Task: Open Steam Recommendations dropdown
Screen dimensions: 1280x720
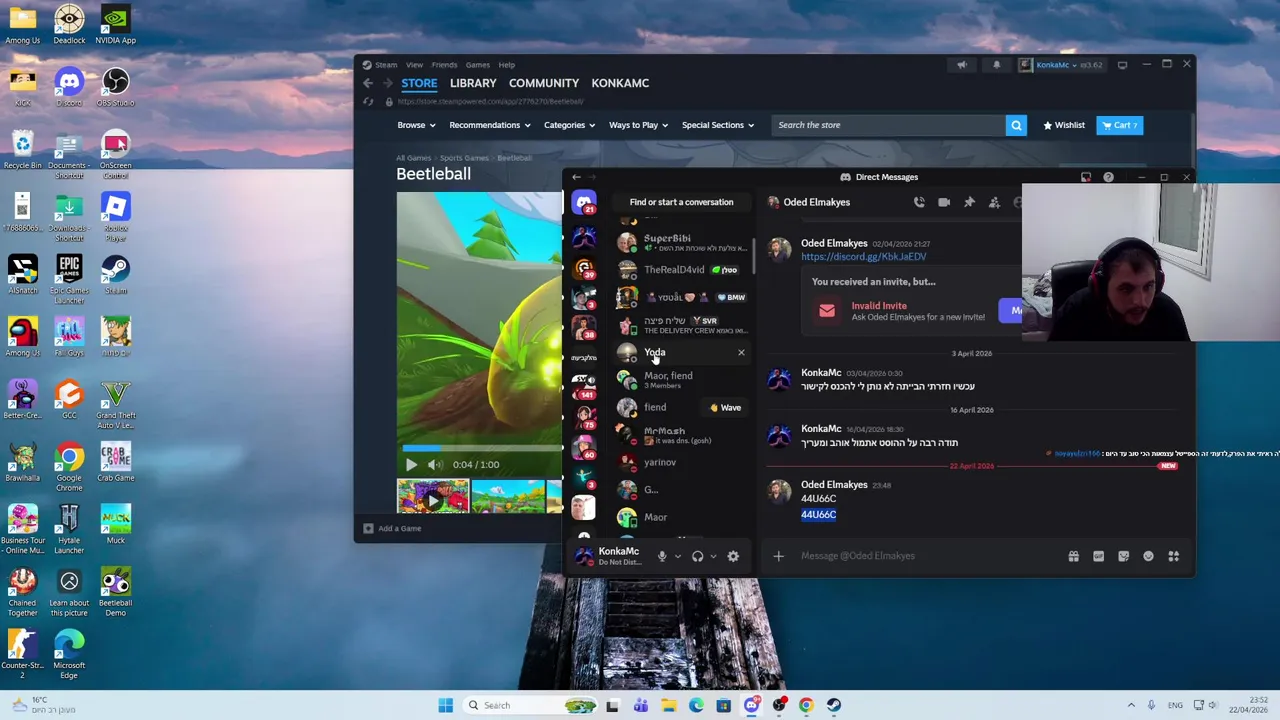Action: 490,125
